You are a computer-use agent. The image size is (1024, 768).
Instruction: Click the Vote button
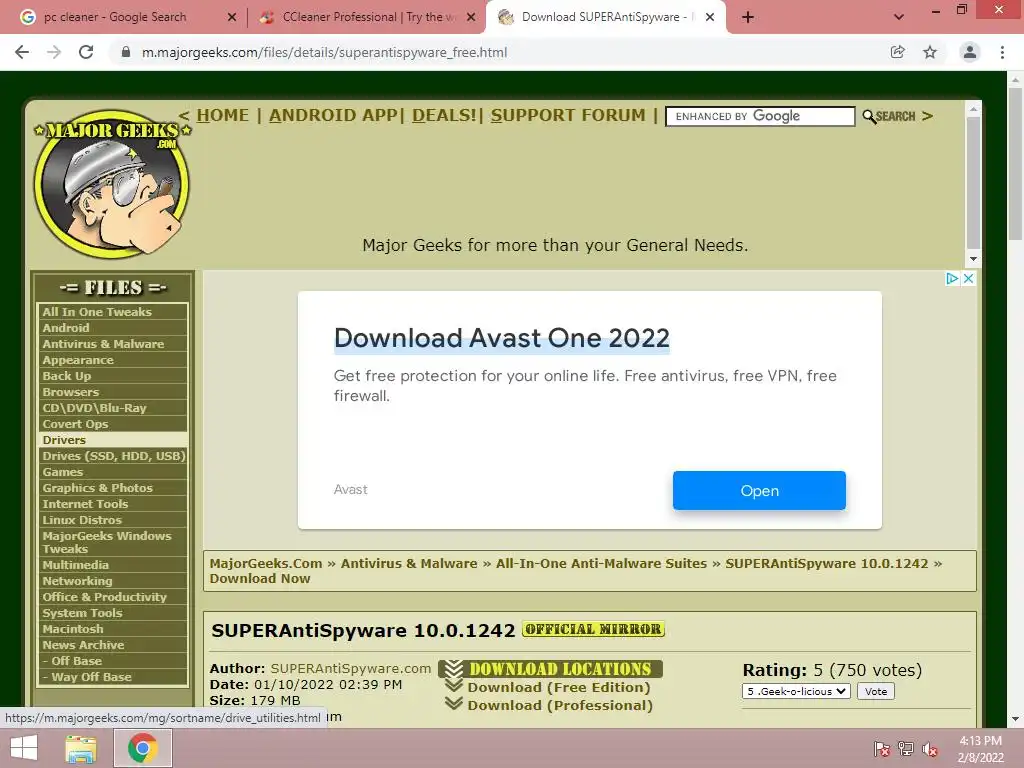(876, 691)
